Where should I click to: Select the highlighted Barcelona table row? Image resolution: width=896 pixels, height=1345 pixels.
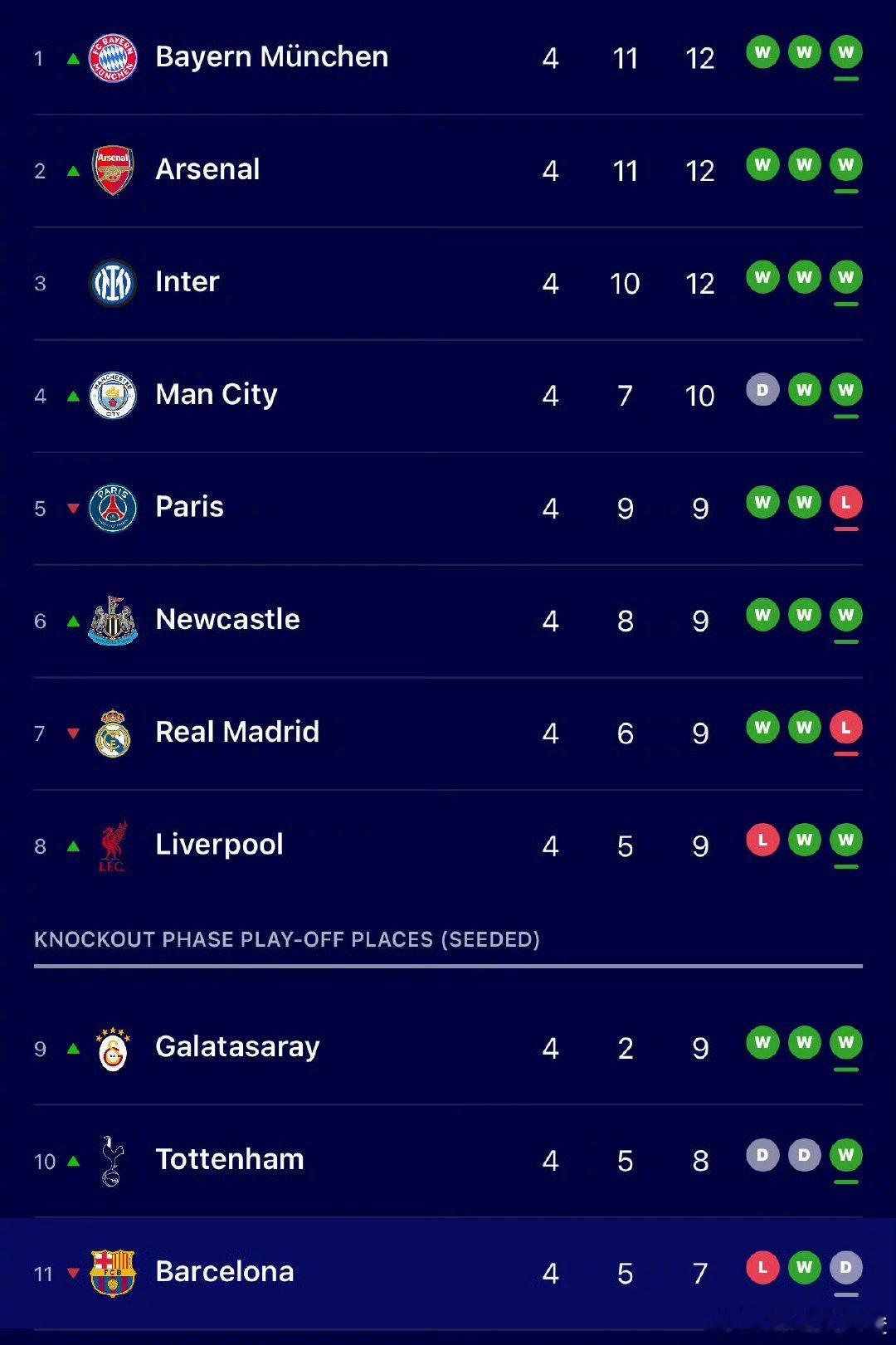click(448, 1274)
